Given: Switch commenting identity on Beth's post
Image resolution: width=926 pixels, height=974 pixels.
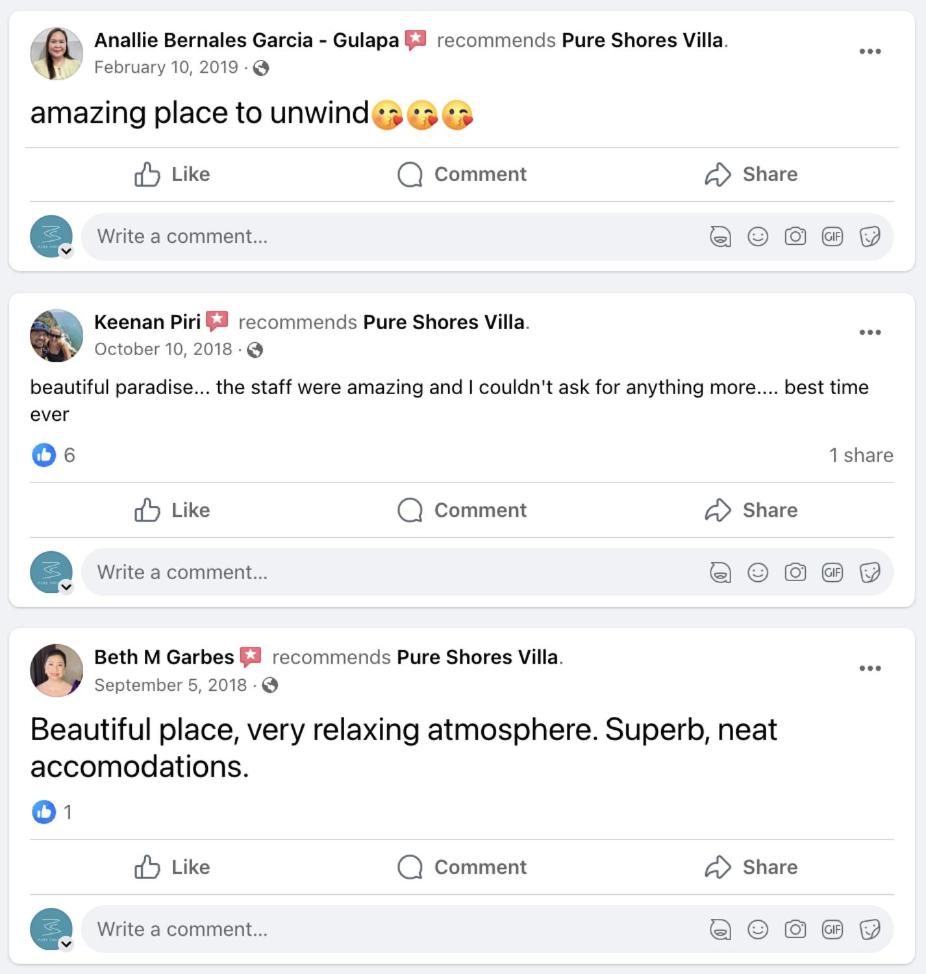Looking at the screenshot, I should (66, 944).
